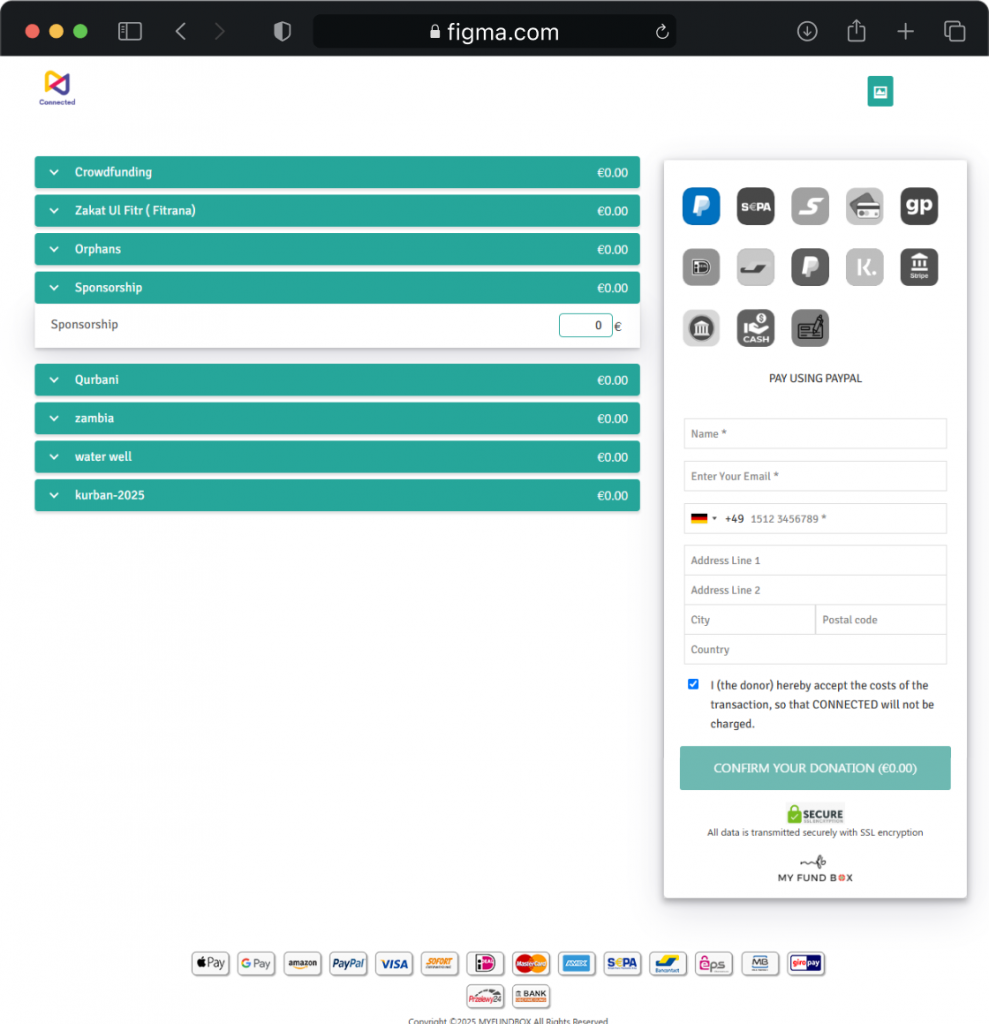Click Confirm Your Donation button
Image resolution: width=989 pixels, height=1024 pixels.
815,768
